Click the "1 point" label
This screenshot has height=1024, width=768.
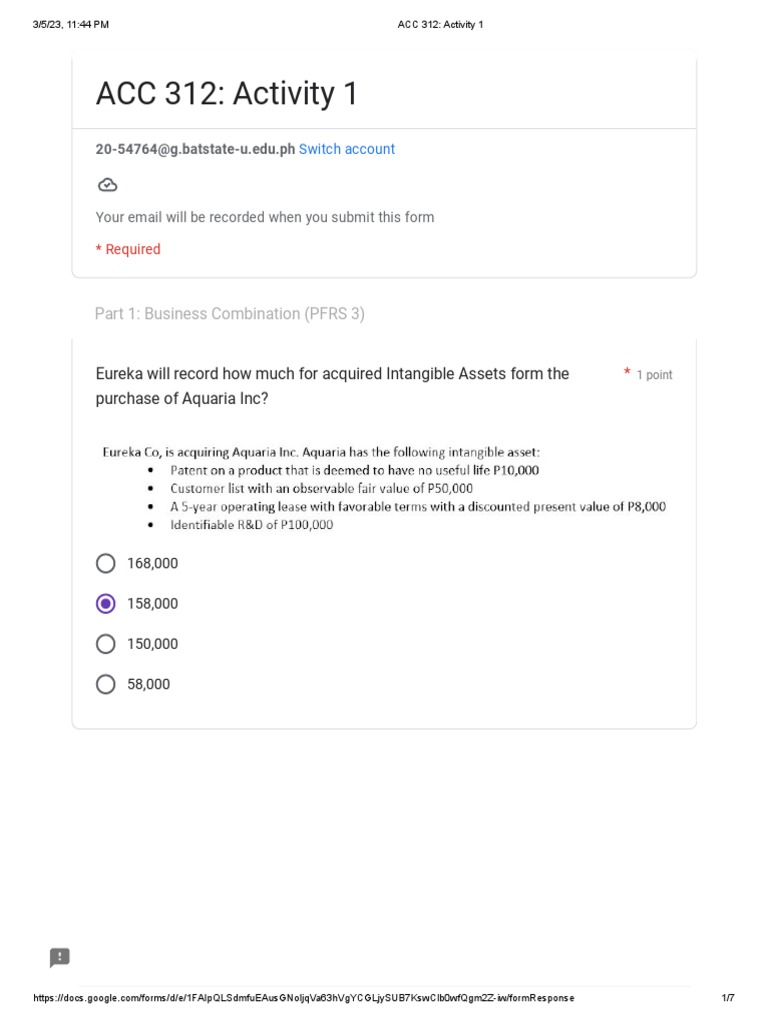[654, 375]
